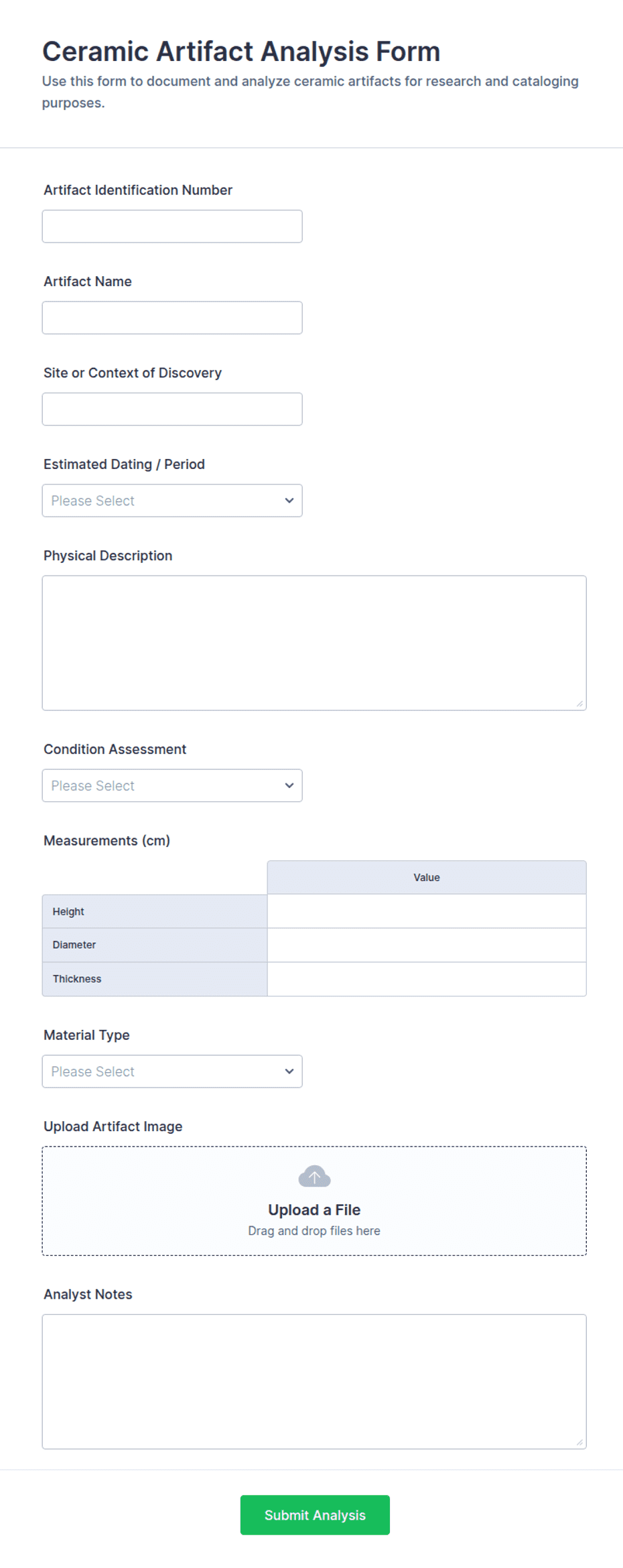623x1568 pixels.
Task: Grab the Physical Description resize handle
Action: [579, 704]
